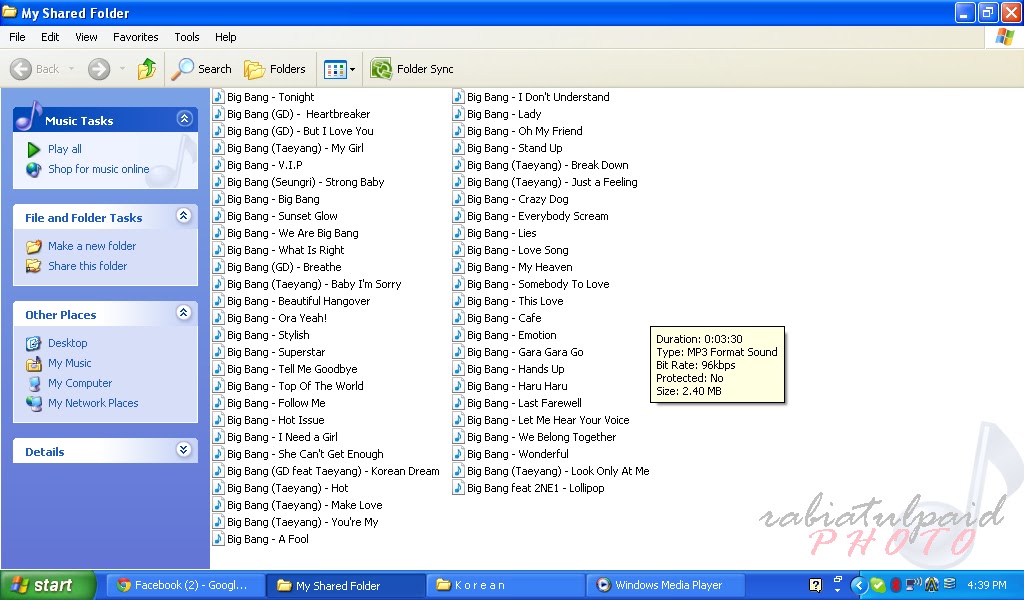Image resolution: width=1024 pixels, height=600 pixels.
Task: Select file Big Bang - Crazy Dog
Action: click(518, 199)
